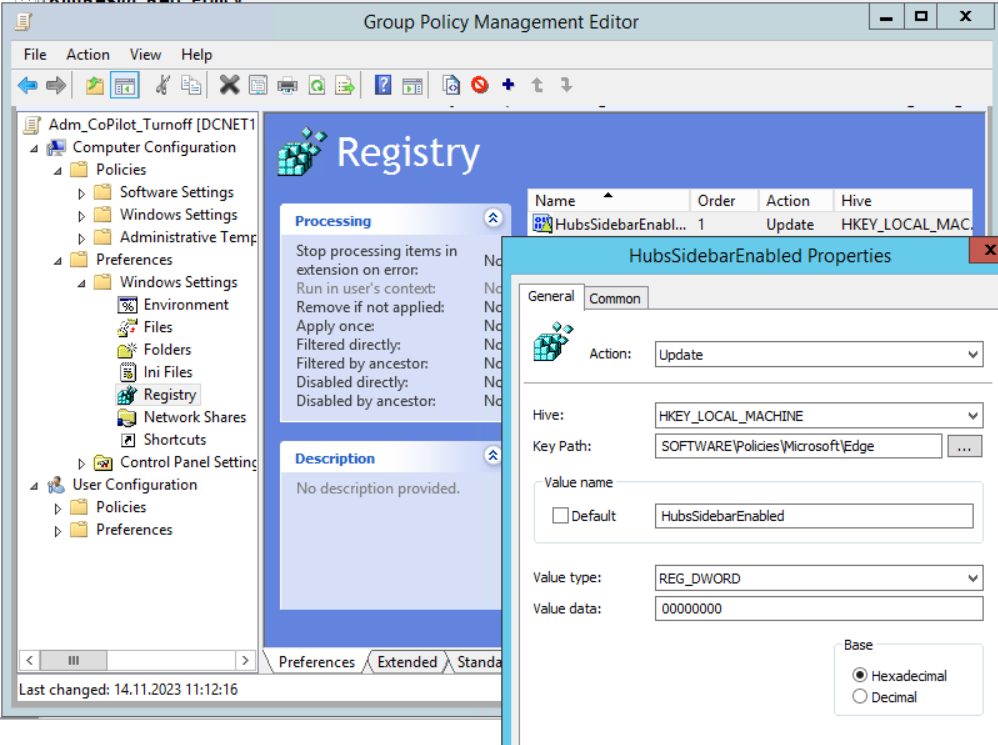Open Properties from the toolbar icon

tap(258, 85)
